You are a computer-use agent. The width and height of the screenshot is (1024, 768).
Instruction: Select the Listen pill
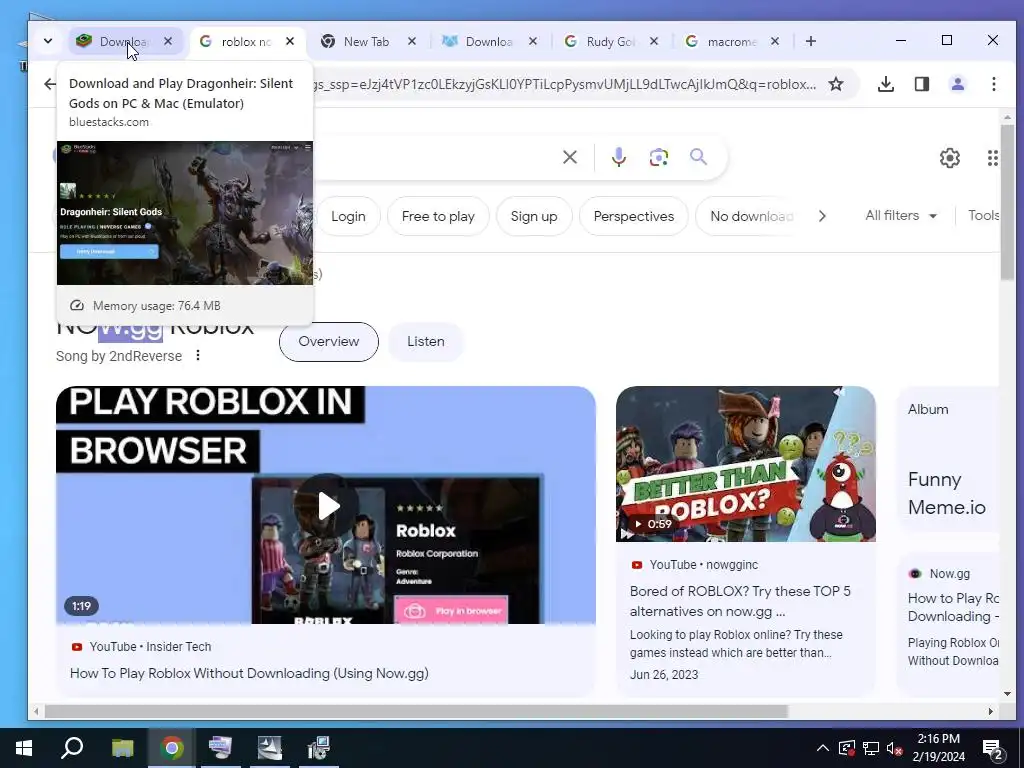click(426, 342)
